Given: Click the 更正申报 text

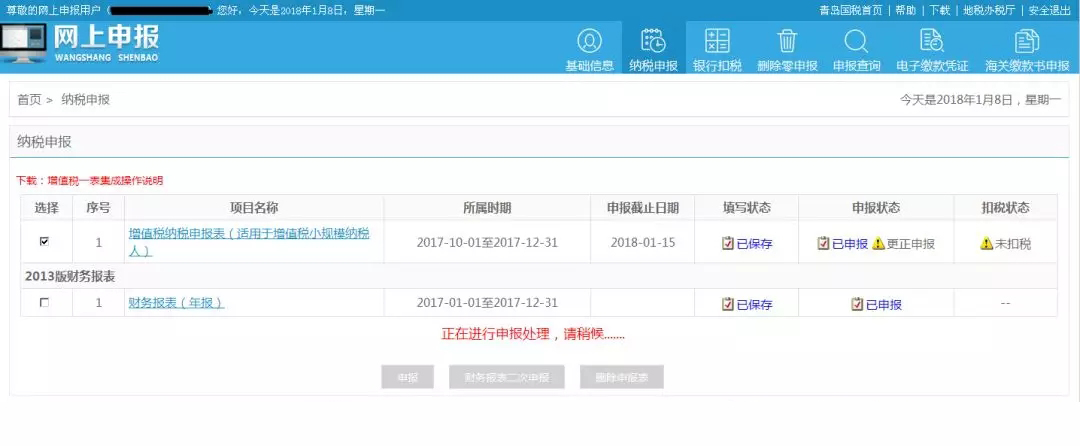Looking at the screenshot, I should pyautogui.click(x=911, y=244).
